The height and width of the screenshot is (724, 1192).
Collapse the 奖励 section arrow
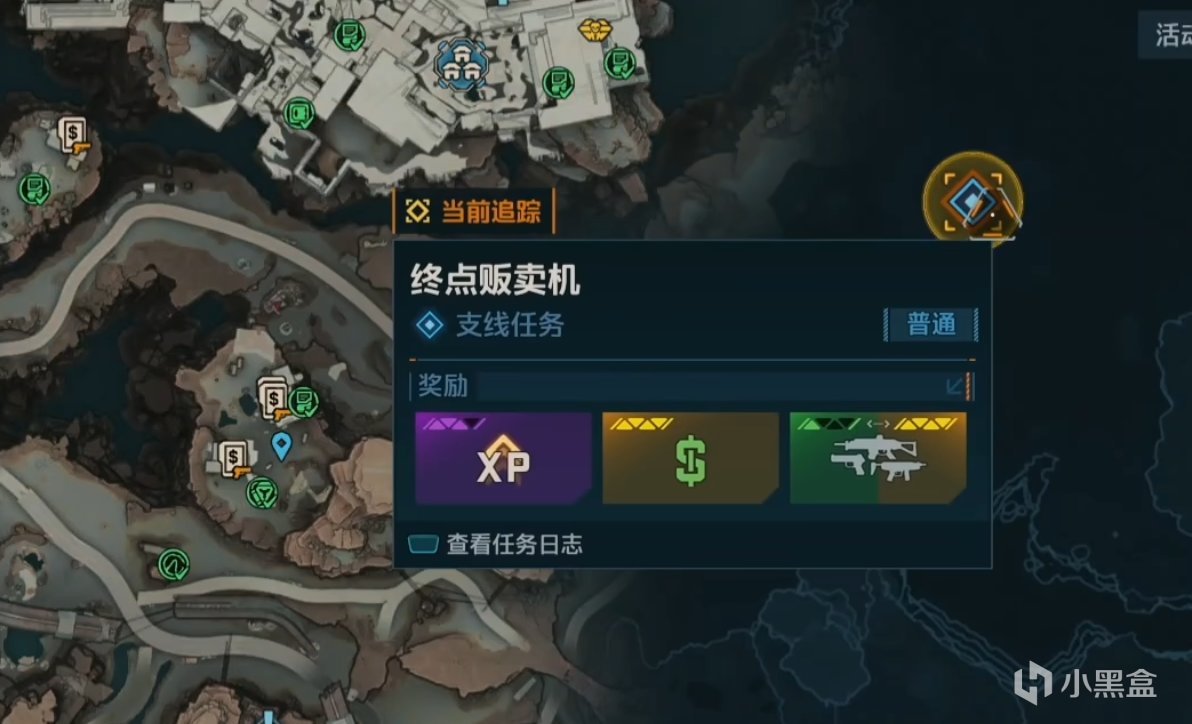tap(955, 386)
